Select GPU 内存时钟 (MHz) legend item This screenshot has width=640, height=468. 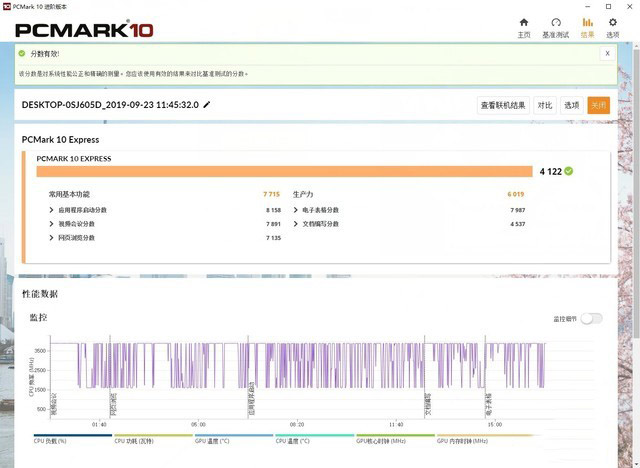476,439
